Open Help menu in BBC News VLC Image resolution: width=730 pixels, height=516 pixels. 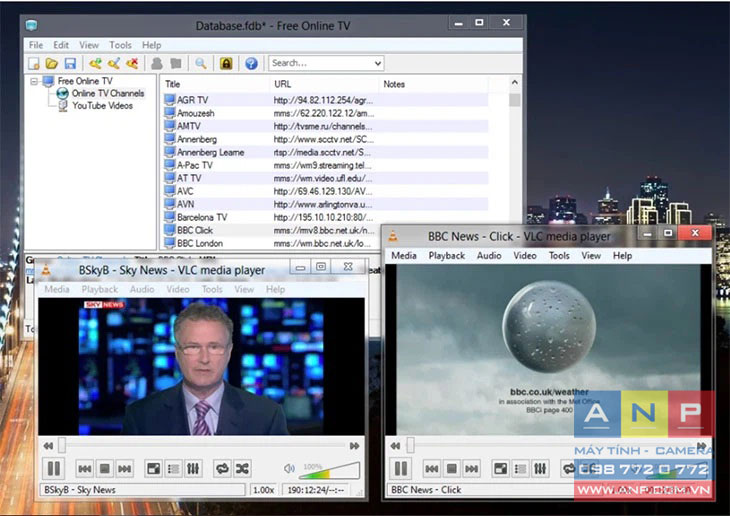click(x=622, y=256)
